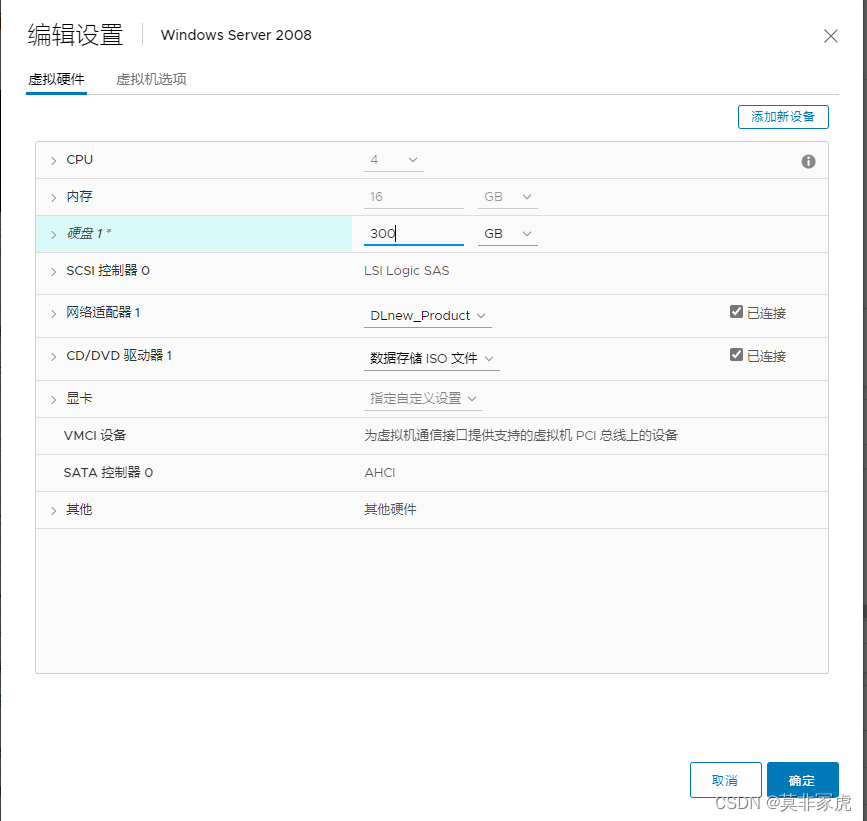Open the 数据存储 ISO 文件 dropdown
Viewport: 867px width, 821px height.
pos(432,358)
